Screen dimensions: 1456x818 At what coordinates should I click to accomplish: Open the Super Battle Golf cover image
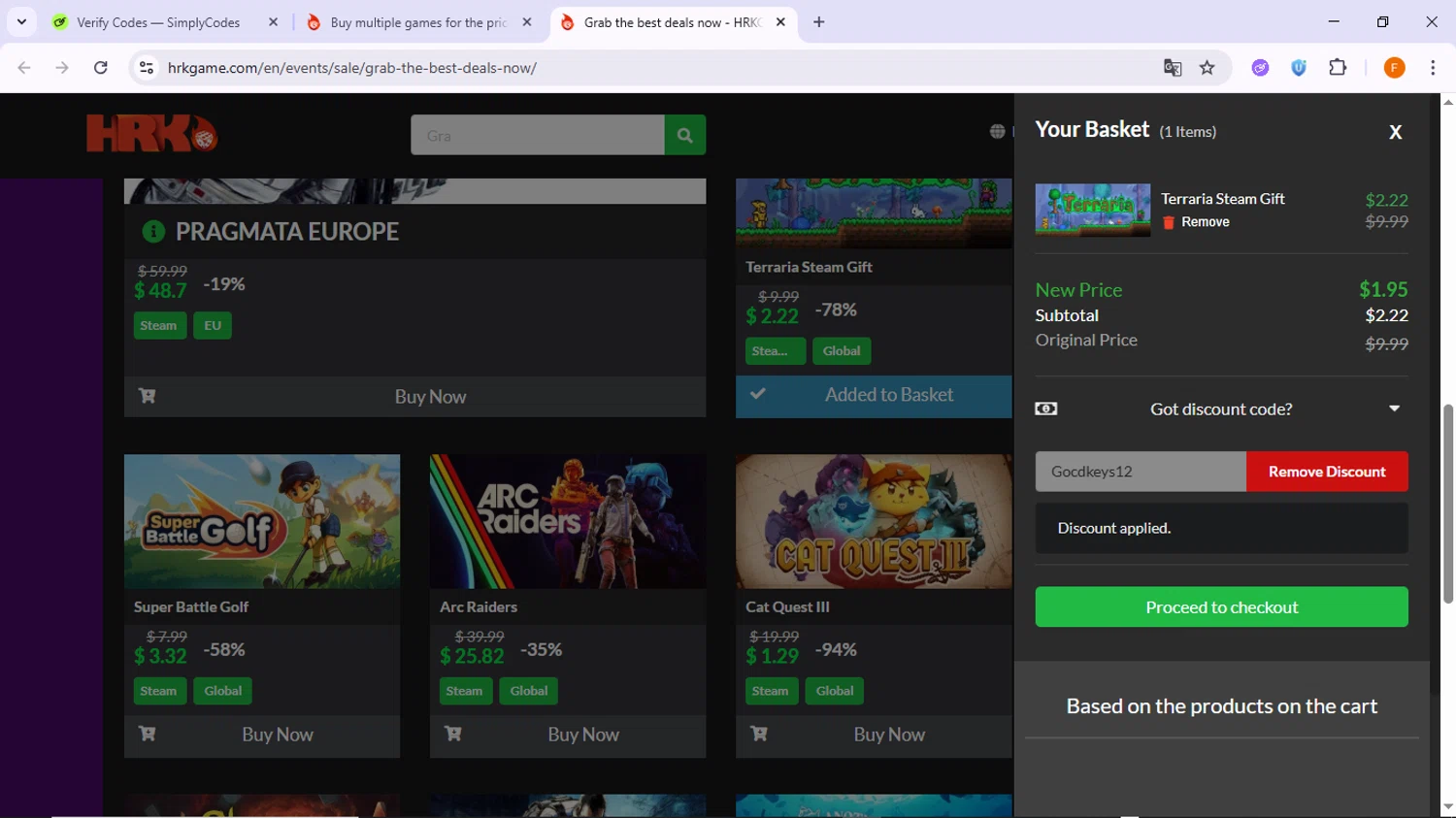(262, 521)
